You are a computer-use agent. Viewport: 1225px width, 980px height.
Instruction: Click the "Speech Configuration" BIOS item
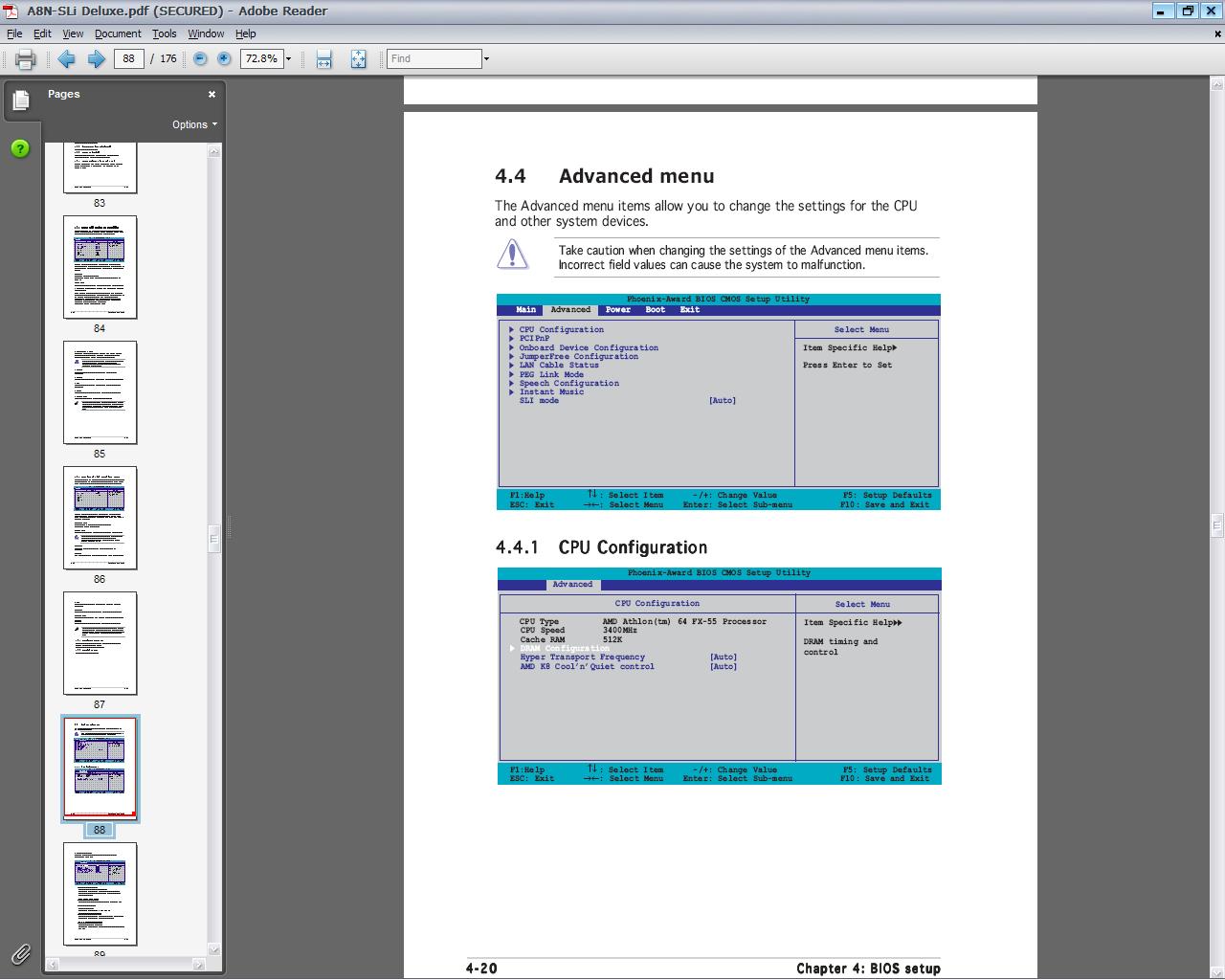[x=568, y=383]
